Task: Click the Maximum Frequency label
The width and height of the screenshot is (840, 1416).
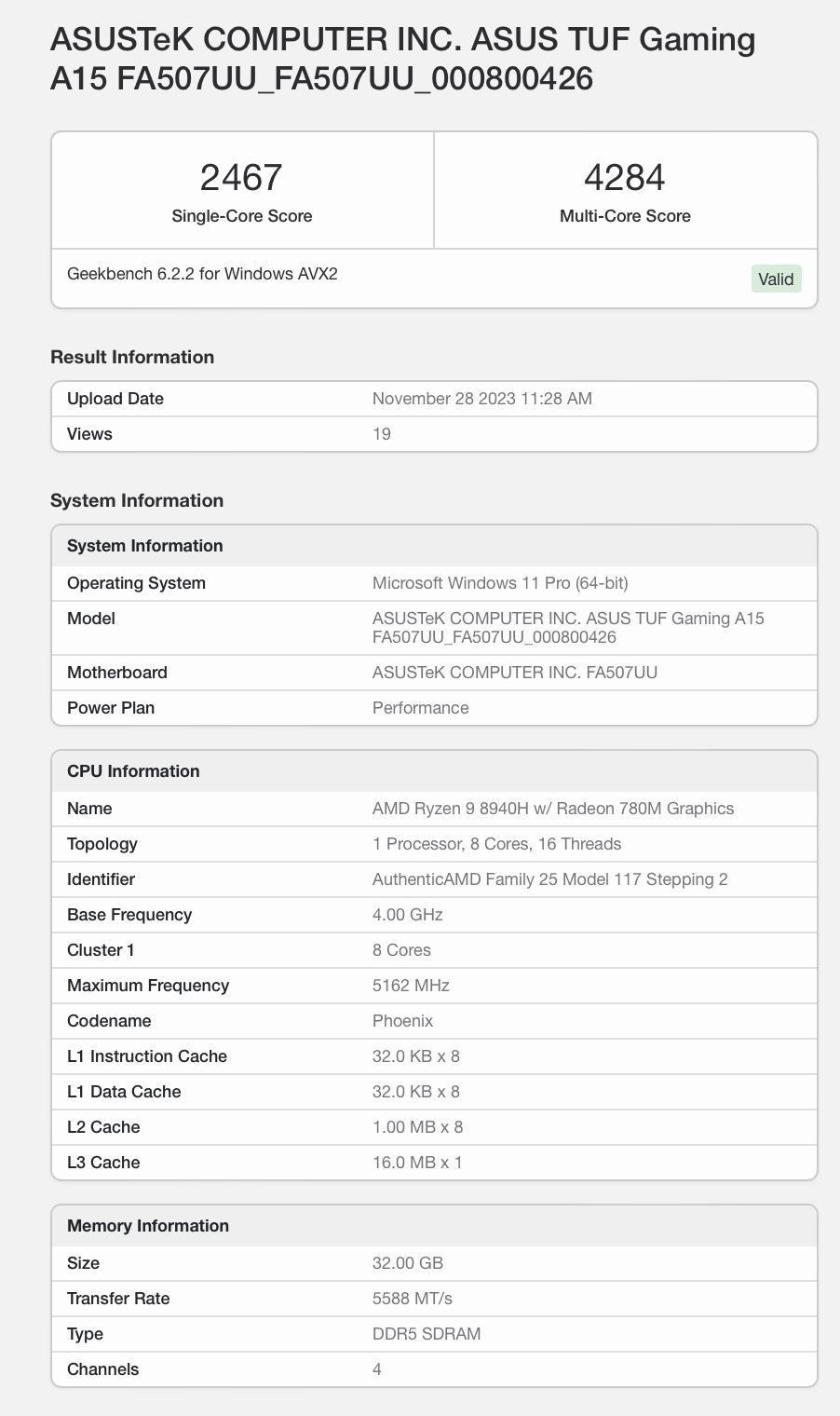Action: 148,986
